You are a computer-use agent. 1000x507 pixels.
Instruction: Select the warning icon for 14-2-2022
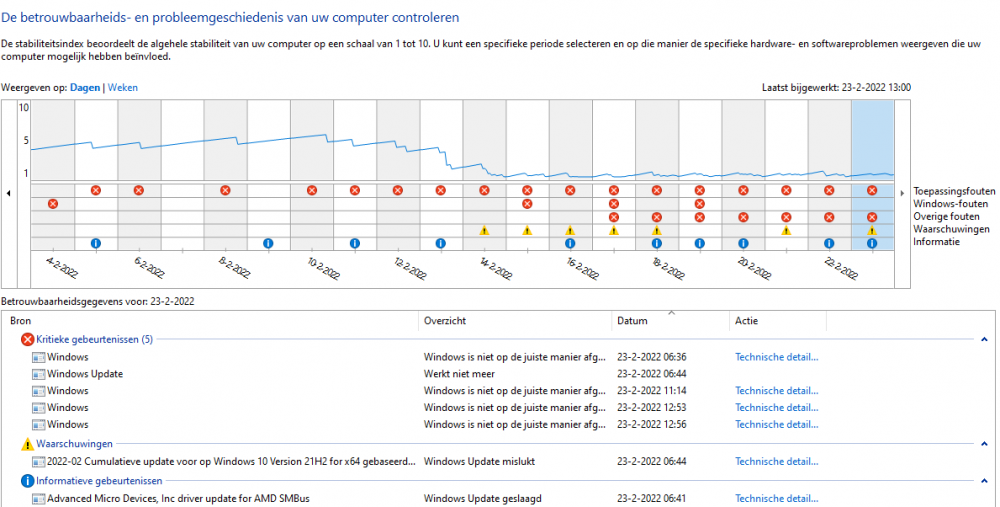pyautogui.click(x=484, y=230)
